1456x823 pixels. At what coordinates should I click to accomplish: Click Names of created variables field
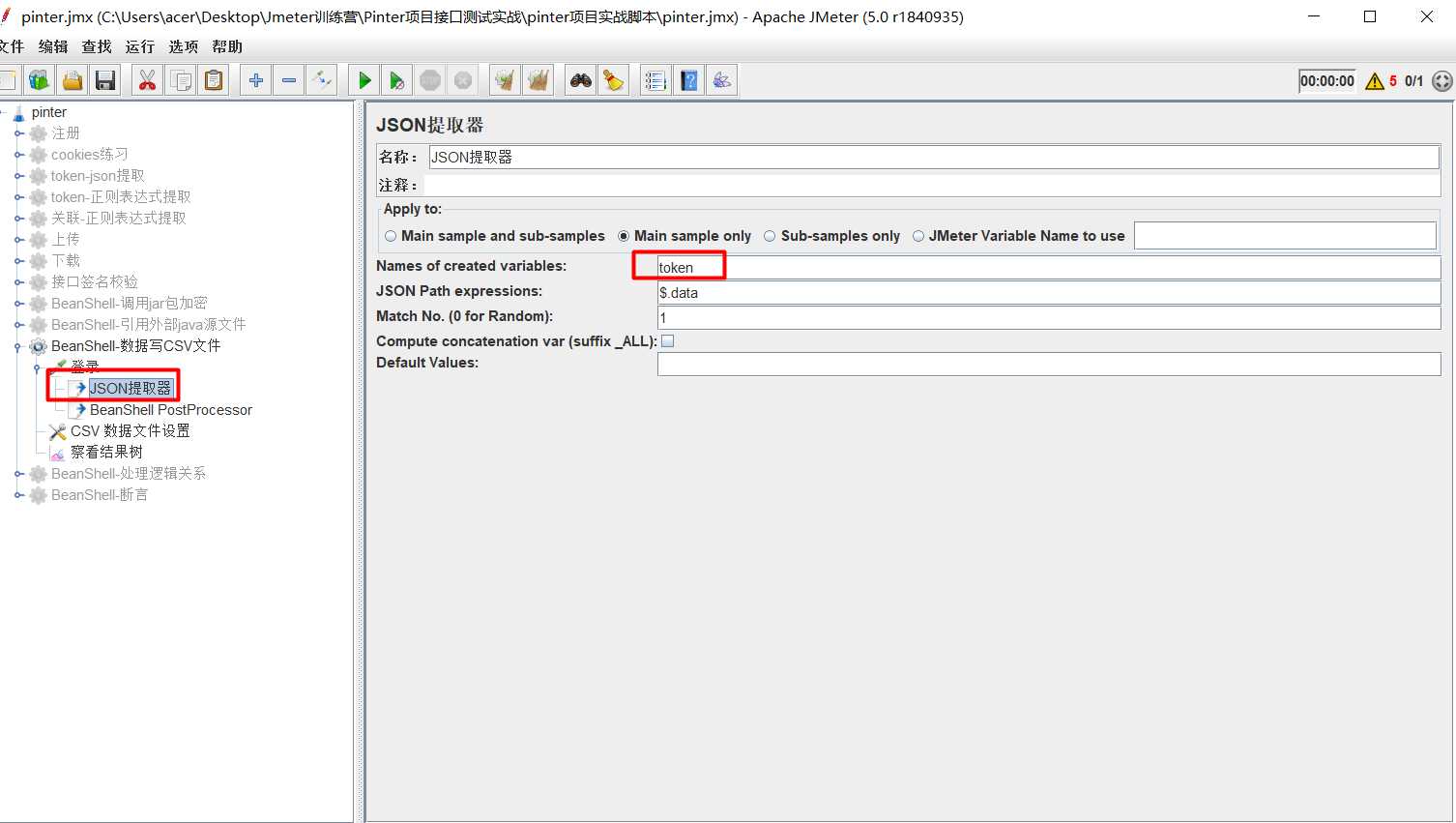[x=1049, y=267]
